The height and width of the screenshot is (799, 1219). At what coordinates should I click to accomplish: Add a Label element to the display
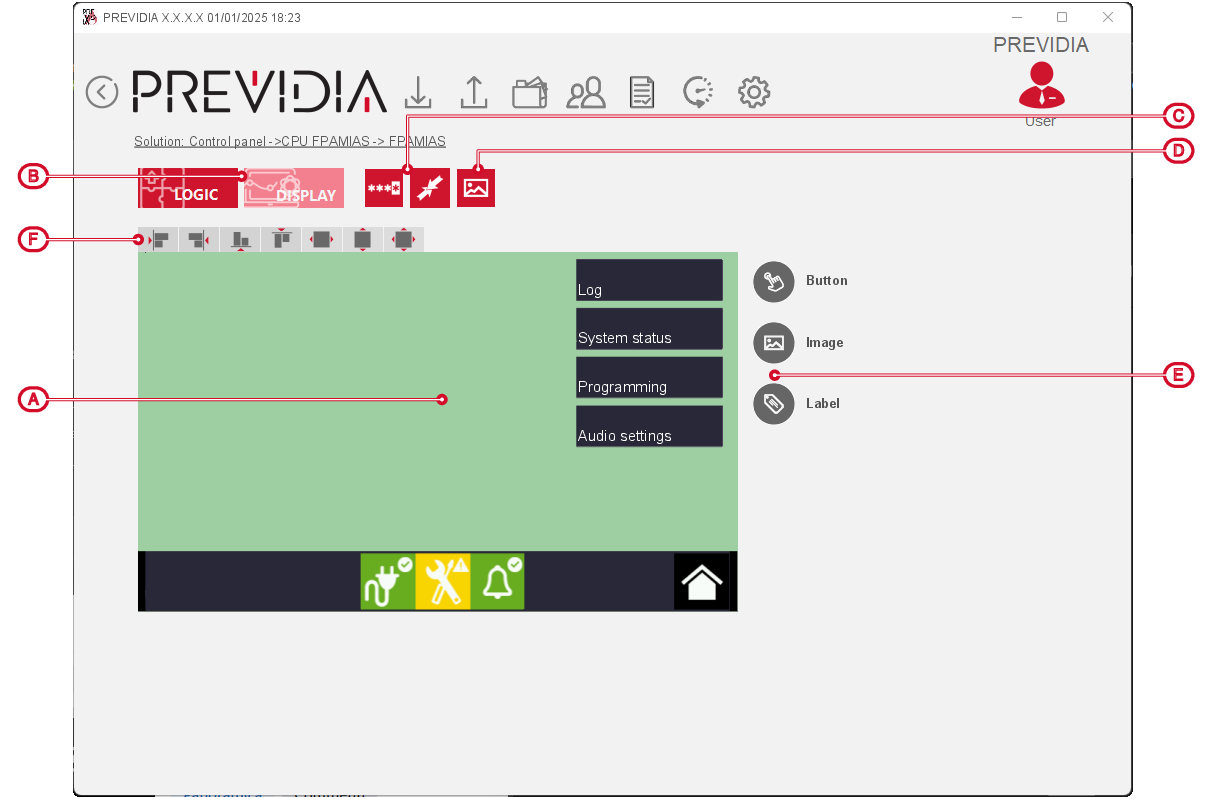(x=773, y=404)
